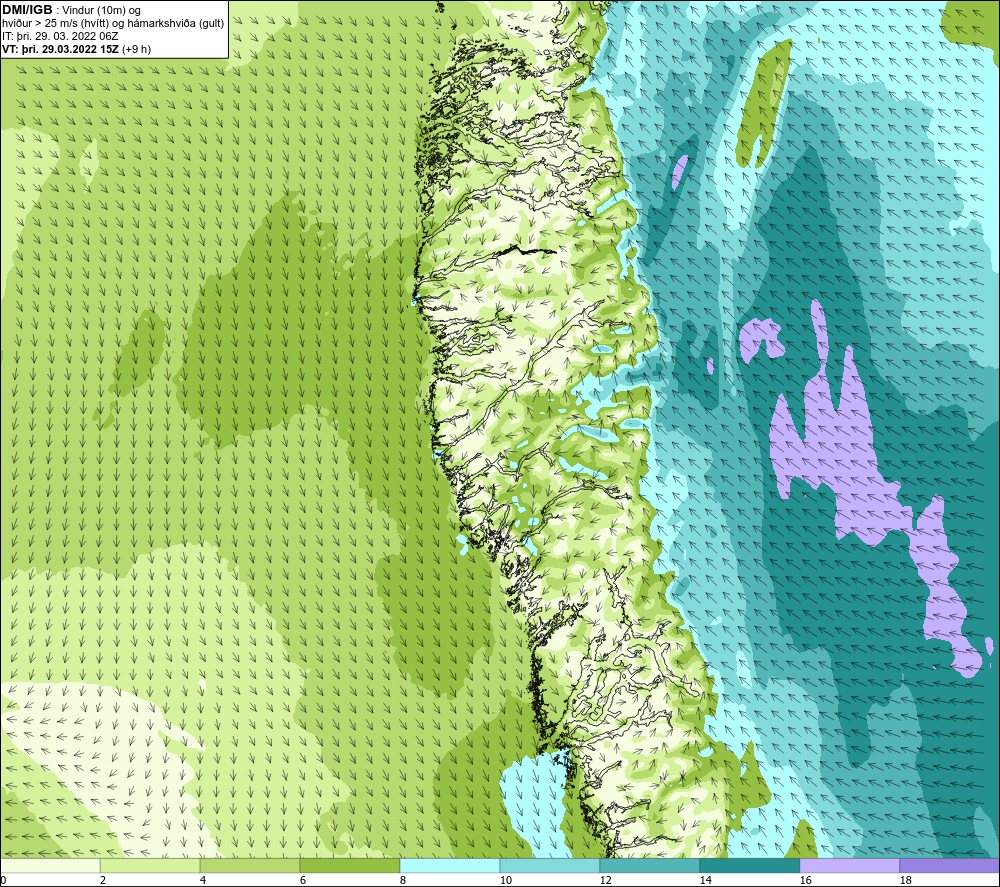The height and width of the screenshot is (887, 1000).
Task: Click the 10–12 m/s light teal legend swatch
Action: [550, 865]
